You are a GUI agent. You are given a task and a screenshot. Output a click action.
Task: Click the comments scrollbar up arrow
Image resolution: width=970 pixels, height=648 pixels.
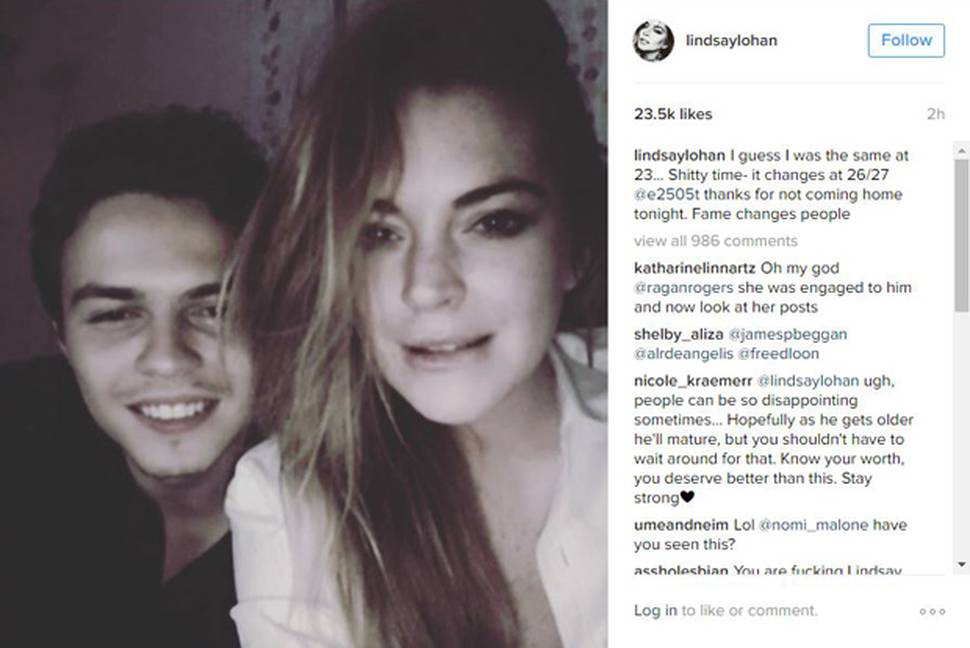click(961, 150)
